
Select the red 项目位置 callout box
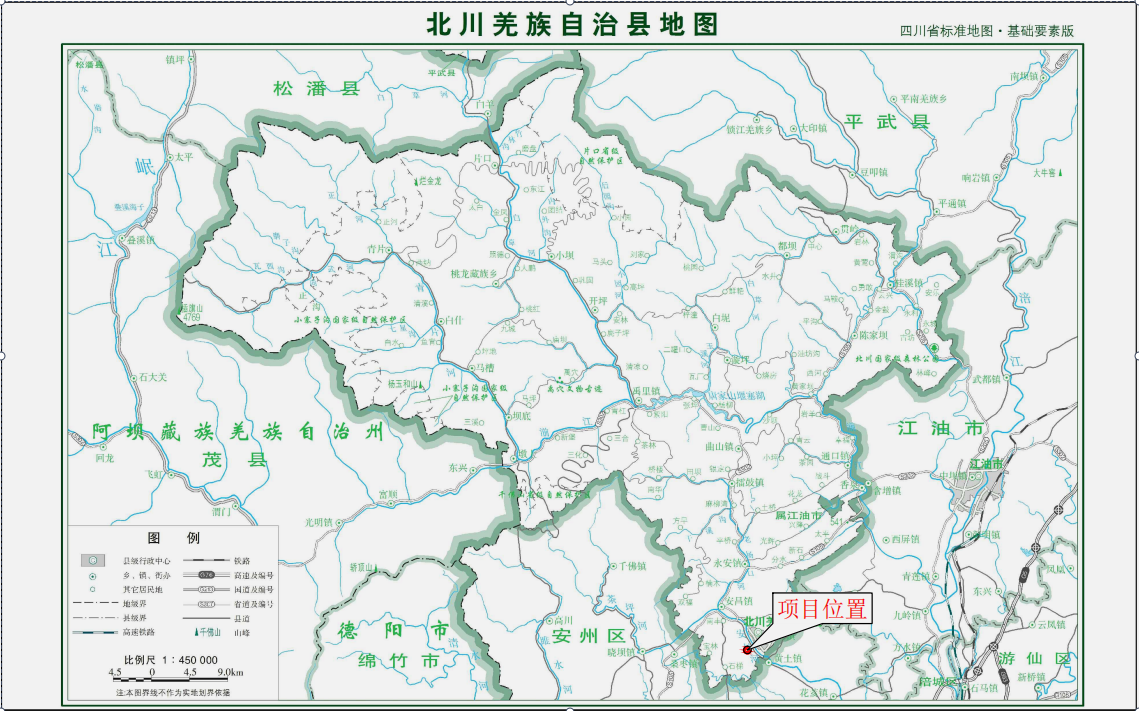(821, 608)
